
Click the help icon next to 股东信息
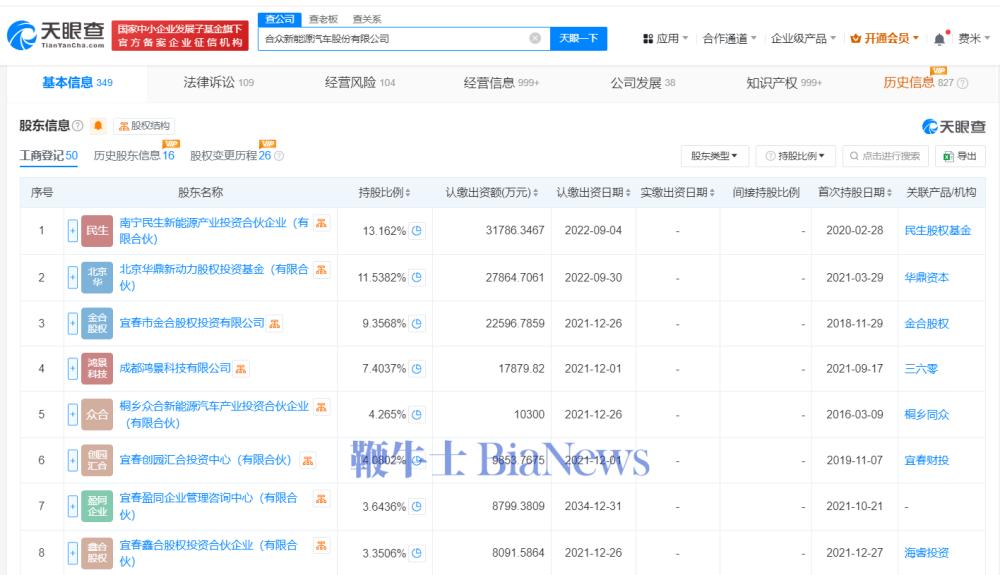coord(78,126)
